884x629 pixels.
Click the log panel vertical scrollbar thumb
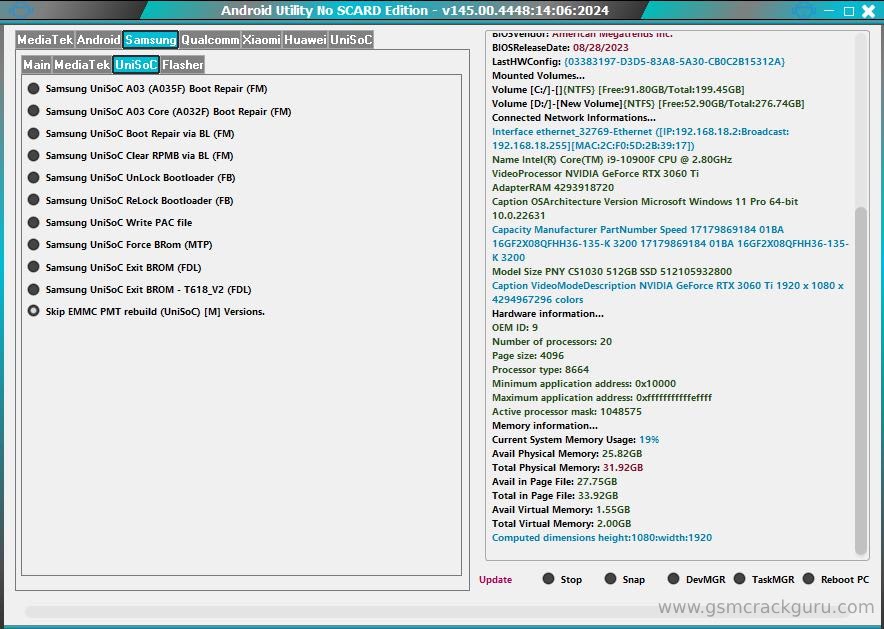(861, 380)
